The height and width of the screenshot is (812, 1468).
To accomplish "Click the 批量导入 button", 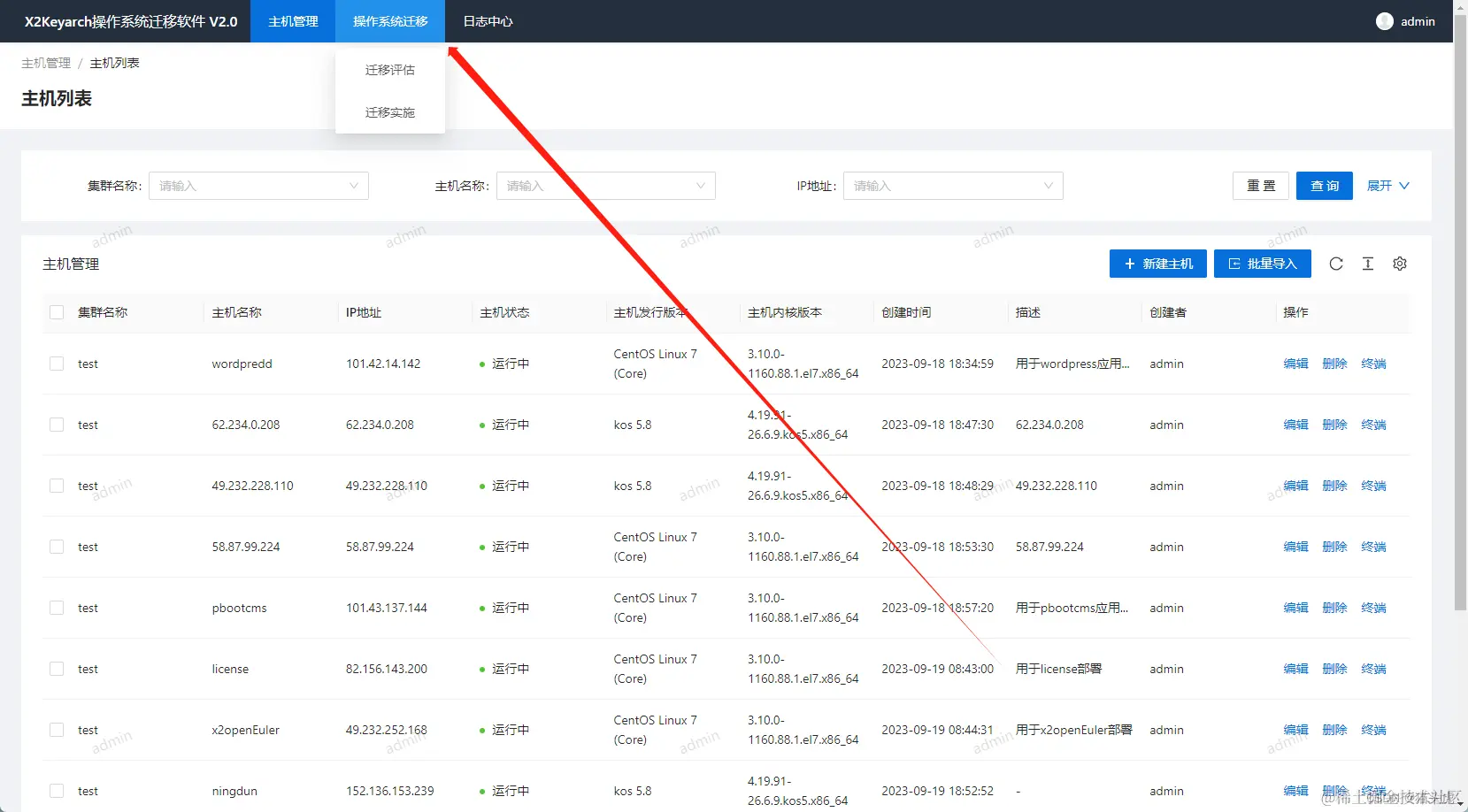I will point(1262,264).
